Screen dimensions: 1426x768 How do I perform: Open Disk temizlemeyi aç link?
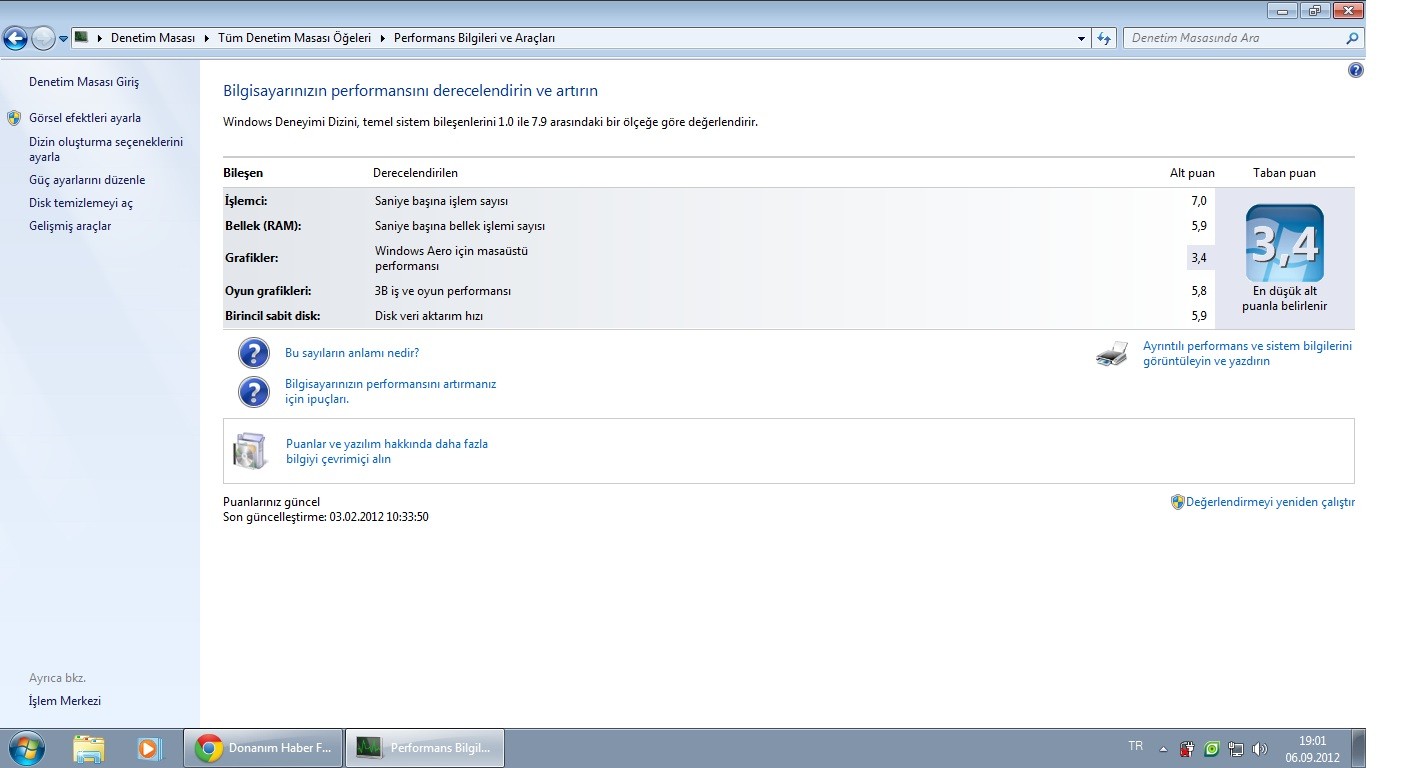click(x=81, y=203)
